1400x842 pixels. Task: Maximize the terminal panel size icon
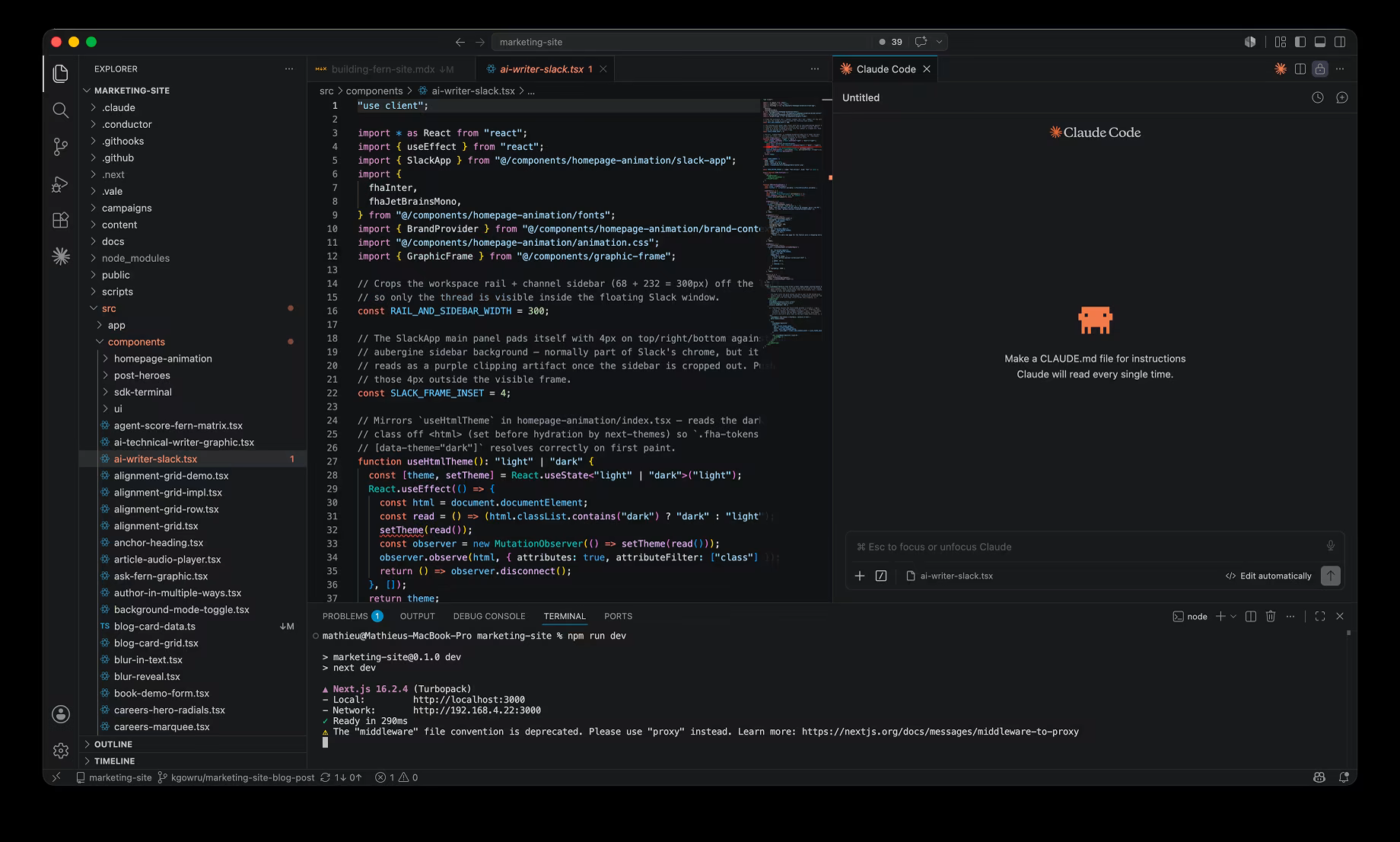click(1320, 617)
